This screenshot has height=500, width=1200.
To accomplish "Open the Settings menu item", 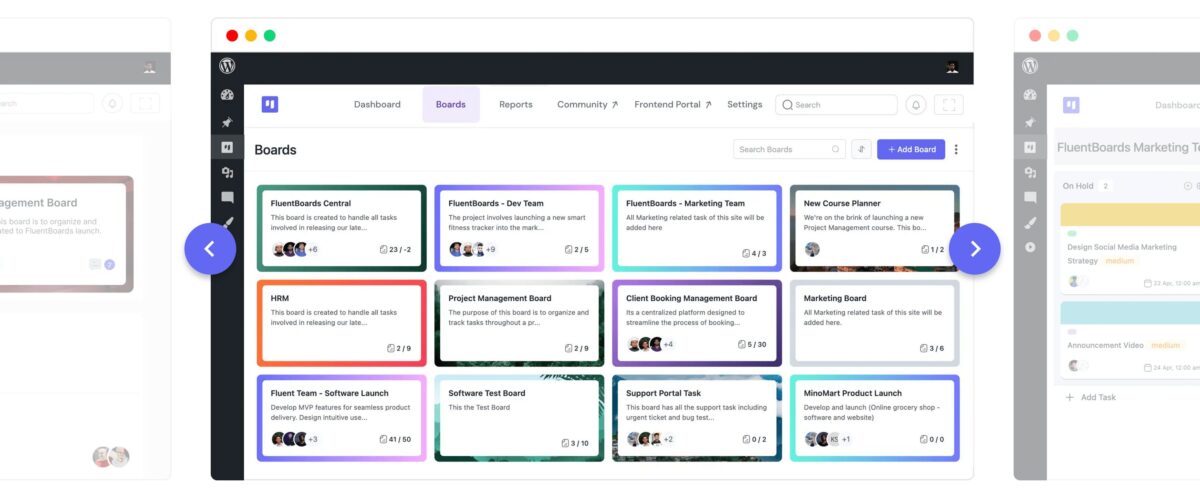I will coord(744,105).
